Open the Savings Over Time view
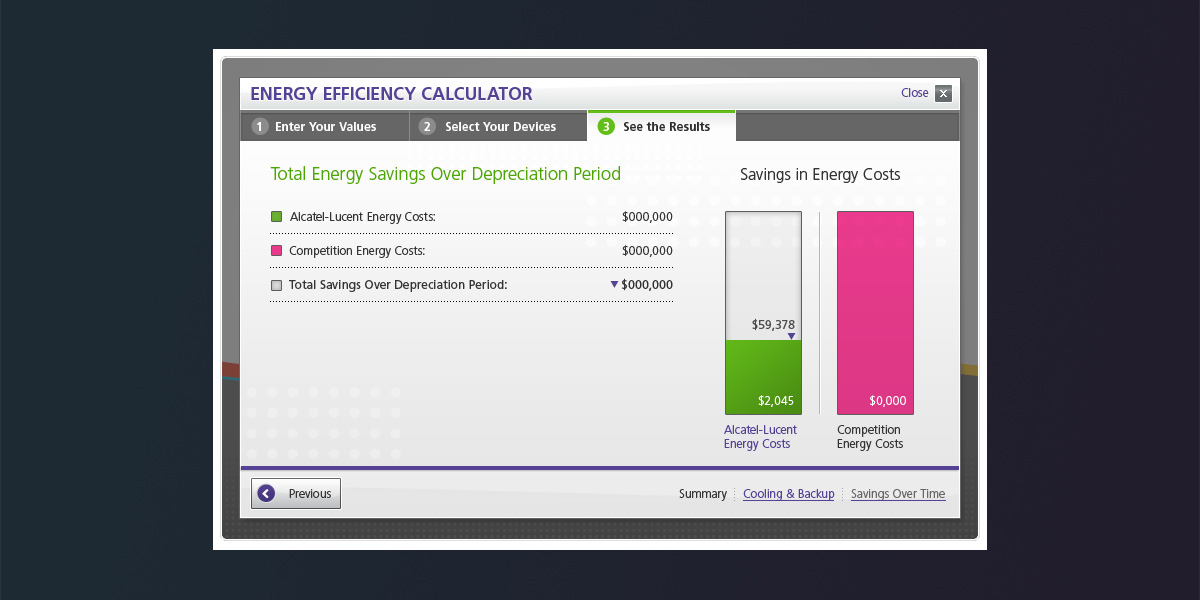Screen dimensions: 1200x600 [x=897, y=494]
